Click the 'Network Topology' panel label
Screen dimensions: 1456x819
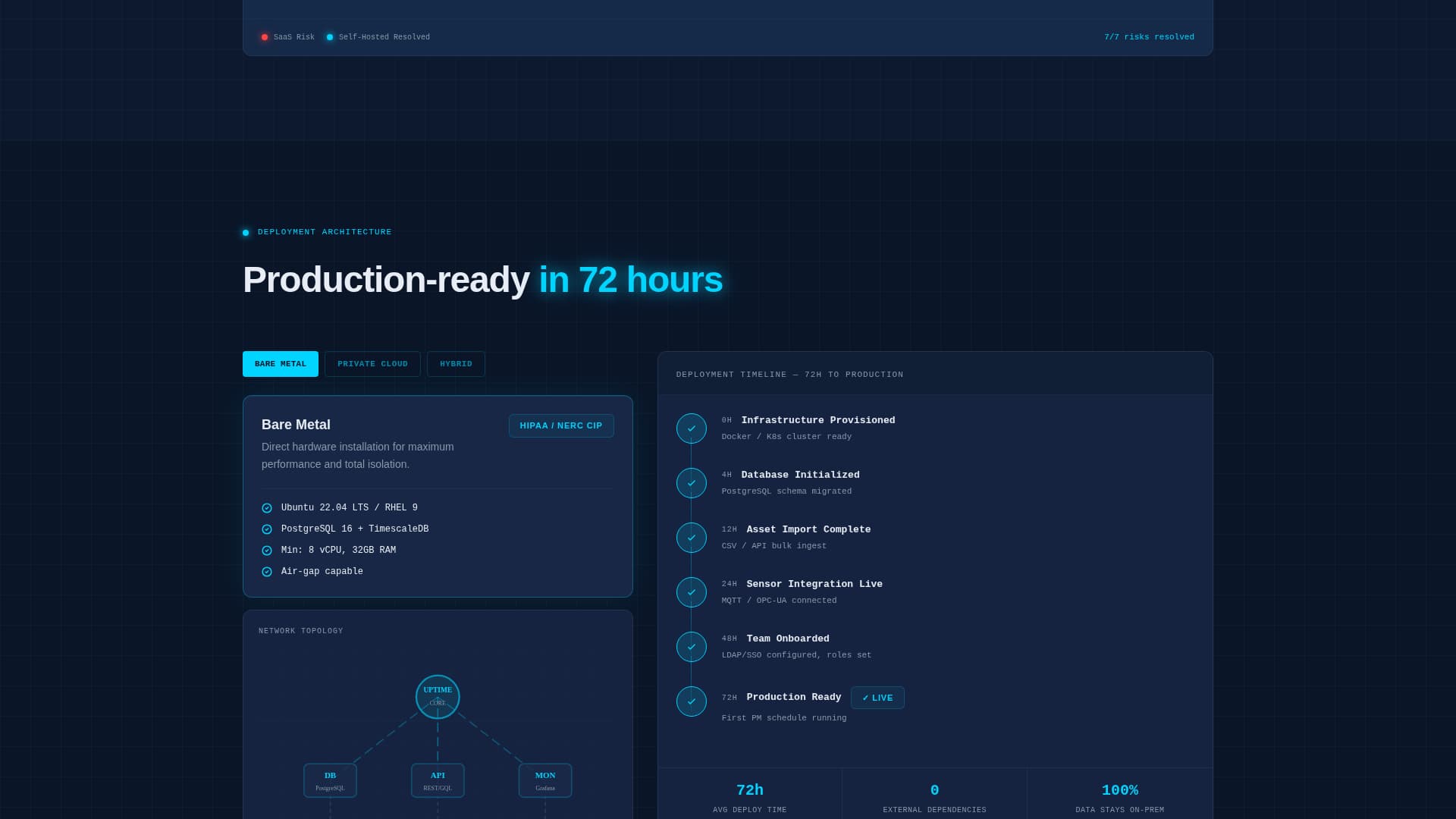(x=301, y=631)
